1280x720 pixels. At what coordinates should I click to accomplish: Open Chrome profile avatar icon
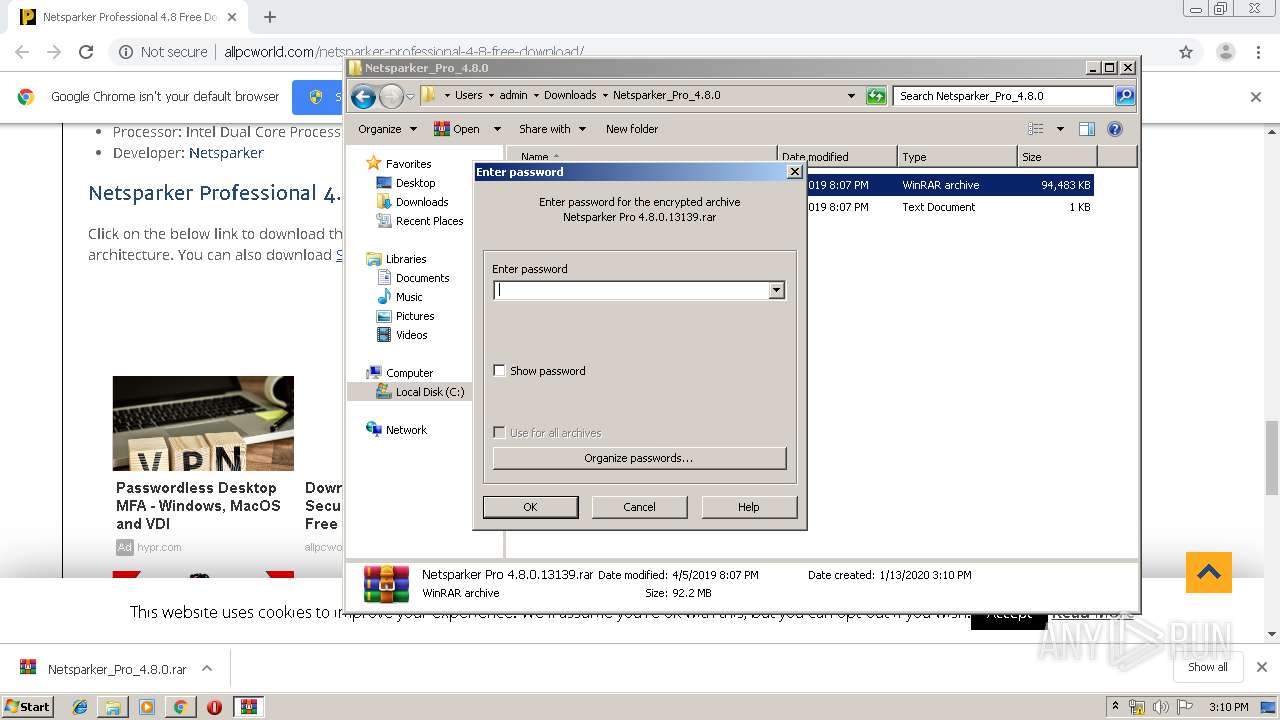pyautogui.click(x=1225, y=52)
